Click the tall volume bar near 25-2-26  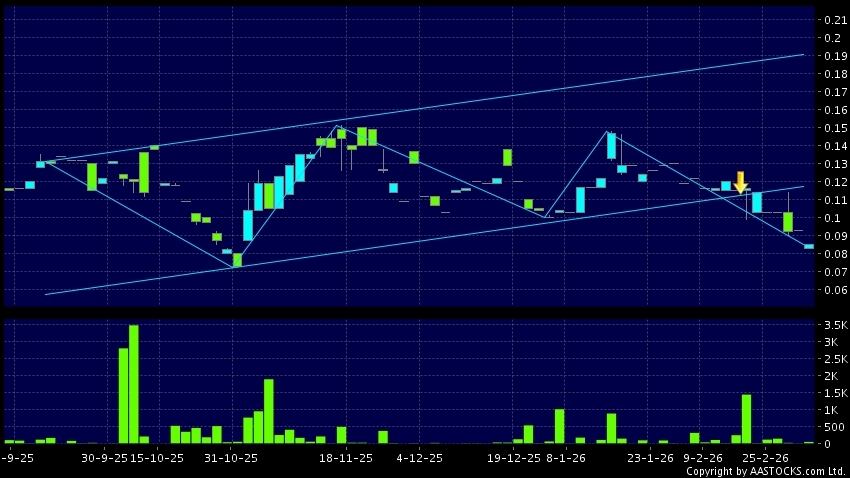(746, 418)
